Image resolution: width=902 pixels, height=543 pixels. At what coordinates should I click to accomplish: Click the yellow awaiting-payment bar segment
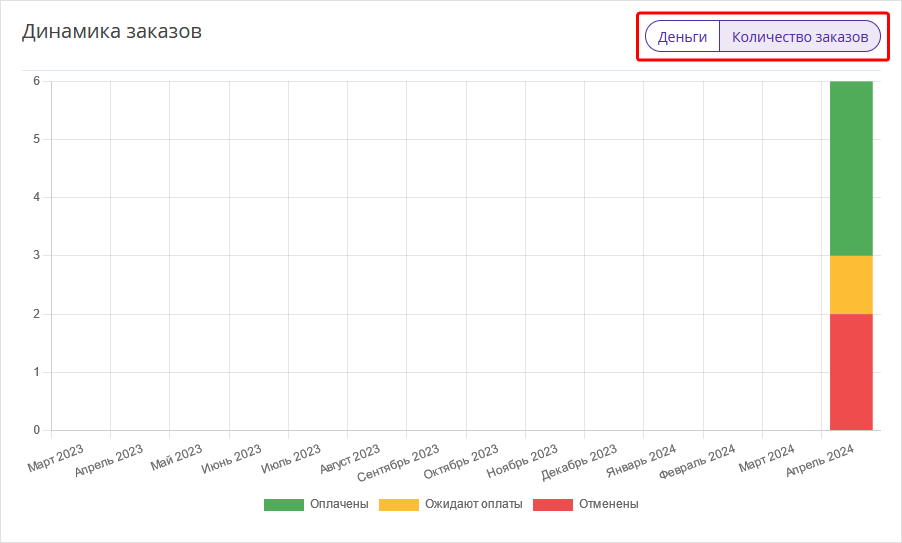(x=851, y=285)
